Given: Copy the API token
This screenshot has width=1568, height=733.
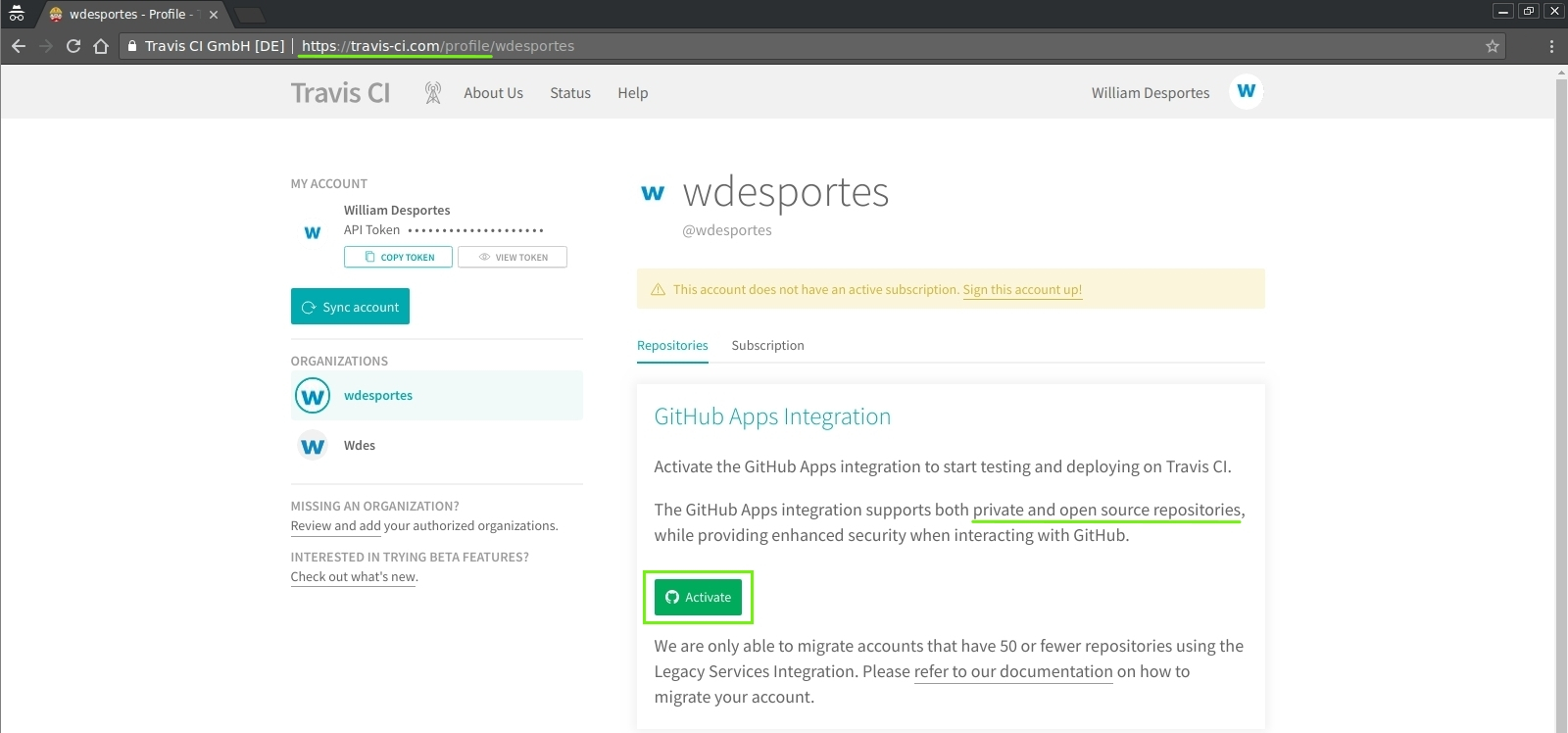Looking at the screenshot, I should click(398, 257).
